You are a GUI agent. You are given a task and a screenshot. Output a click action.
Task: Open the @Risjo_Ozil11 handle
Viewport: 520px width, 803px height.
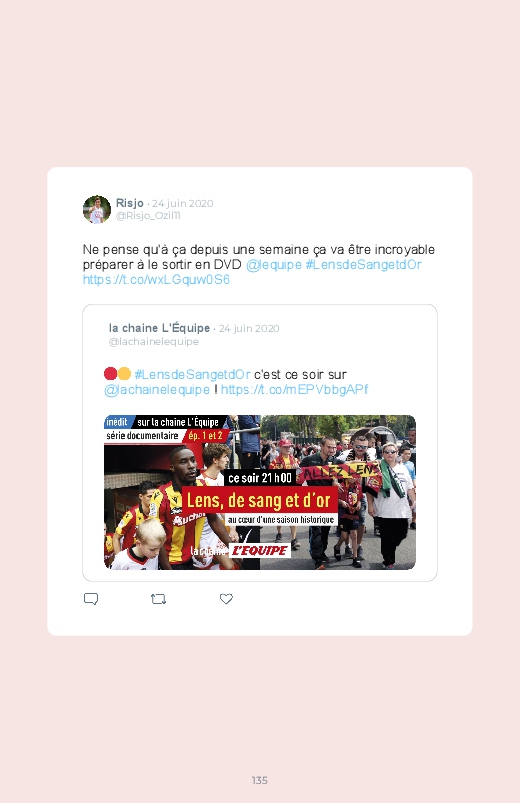[x=148, y=216]
